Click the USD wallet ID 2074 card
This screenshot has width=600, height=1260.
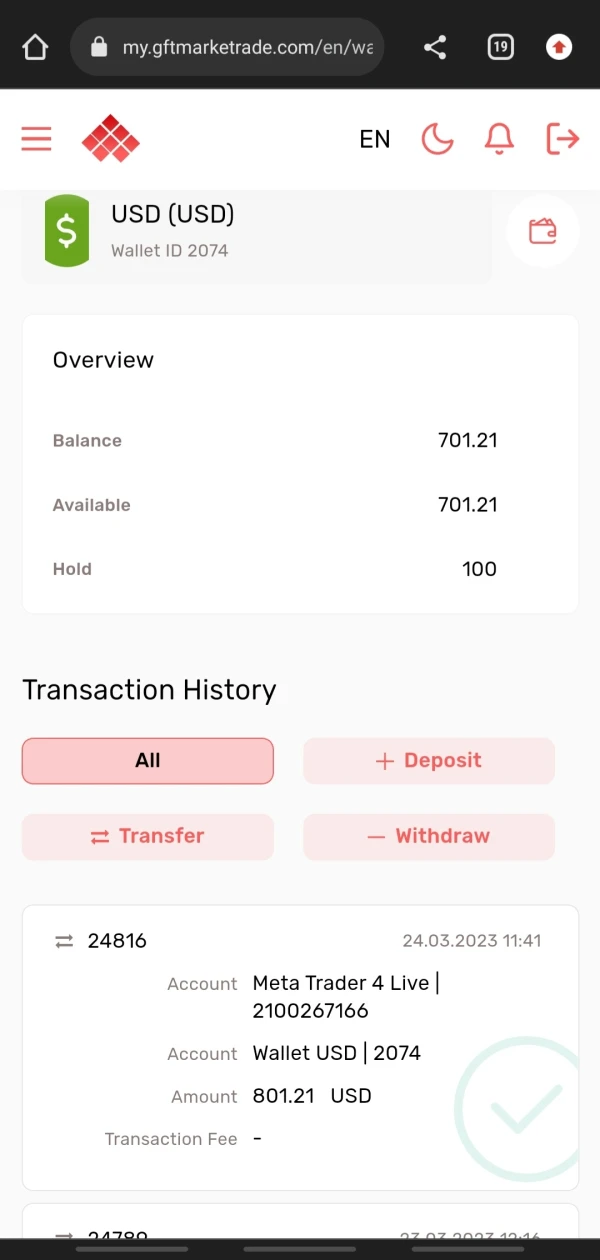point(257,232)
